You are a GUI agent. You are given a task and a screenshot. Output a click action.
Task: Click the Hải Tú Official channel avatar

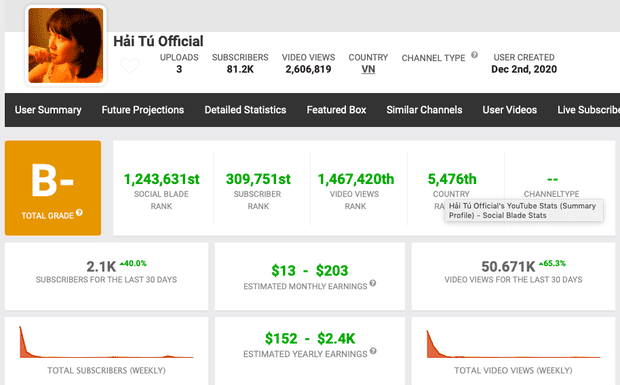(x=66, y=45)
